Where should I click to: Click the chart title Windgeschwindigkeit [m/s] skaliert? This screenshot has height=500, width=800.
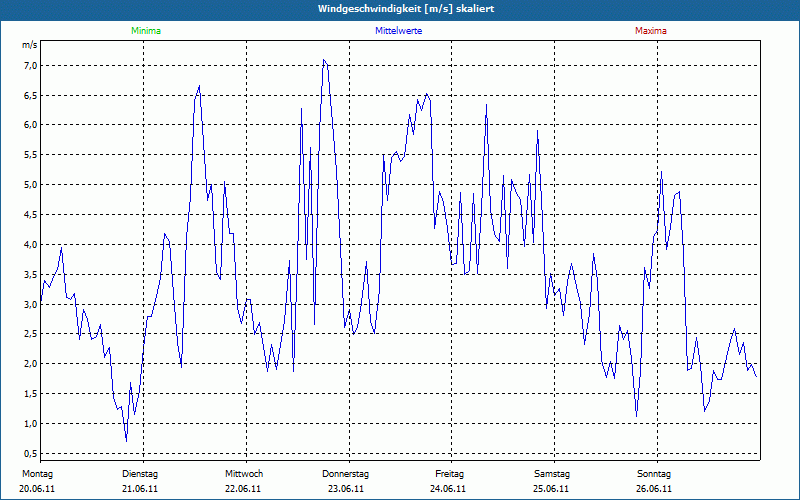(406, 9)
